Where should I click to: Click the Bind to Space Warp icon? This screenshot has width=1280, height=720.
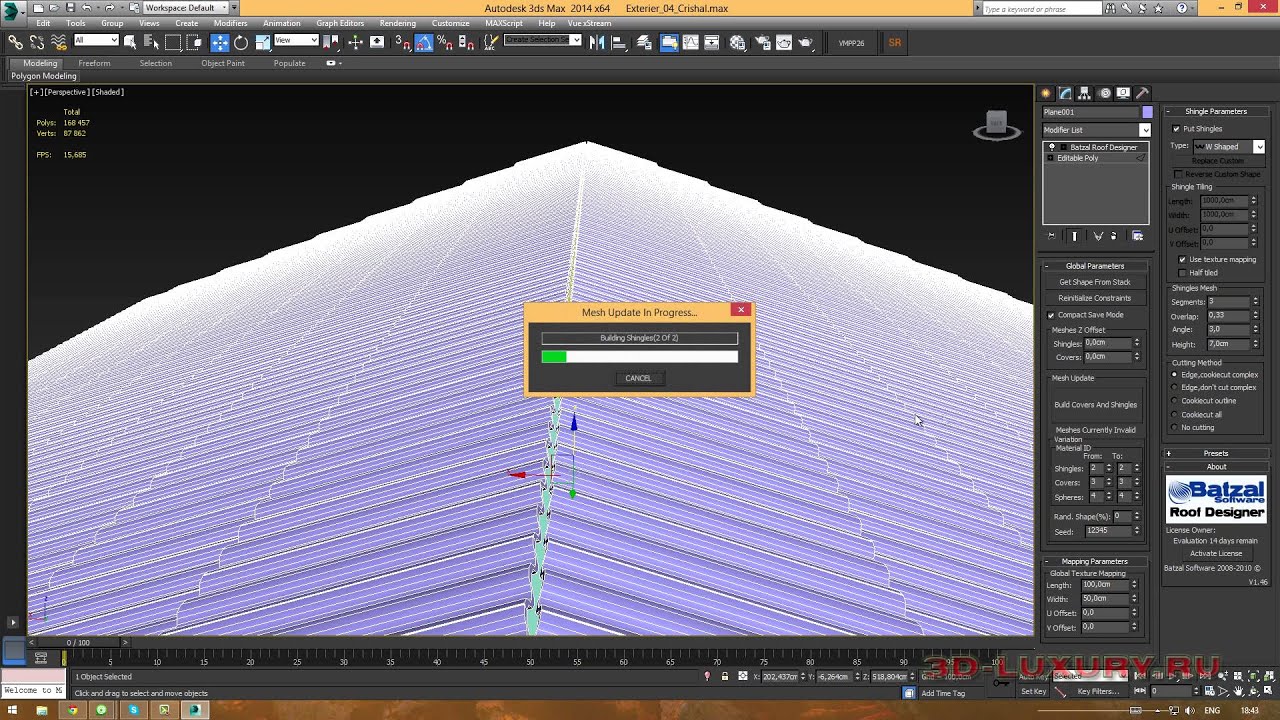(58, 43)
